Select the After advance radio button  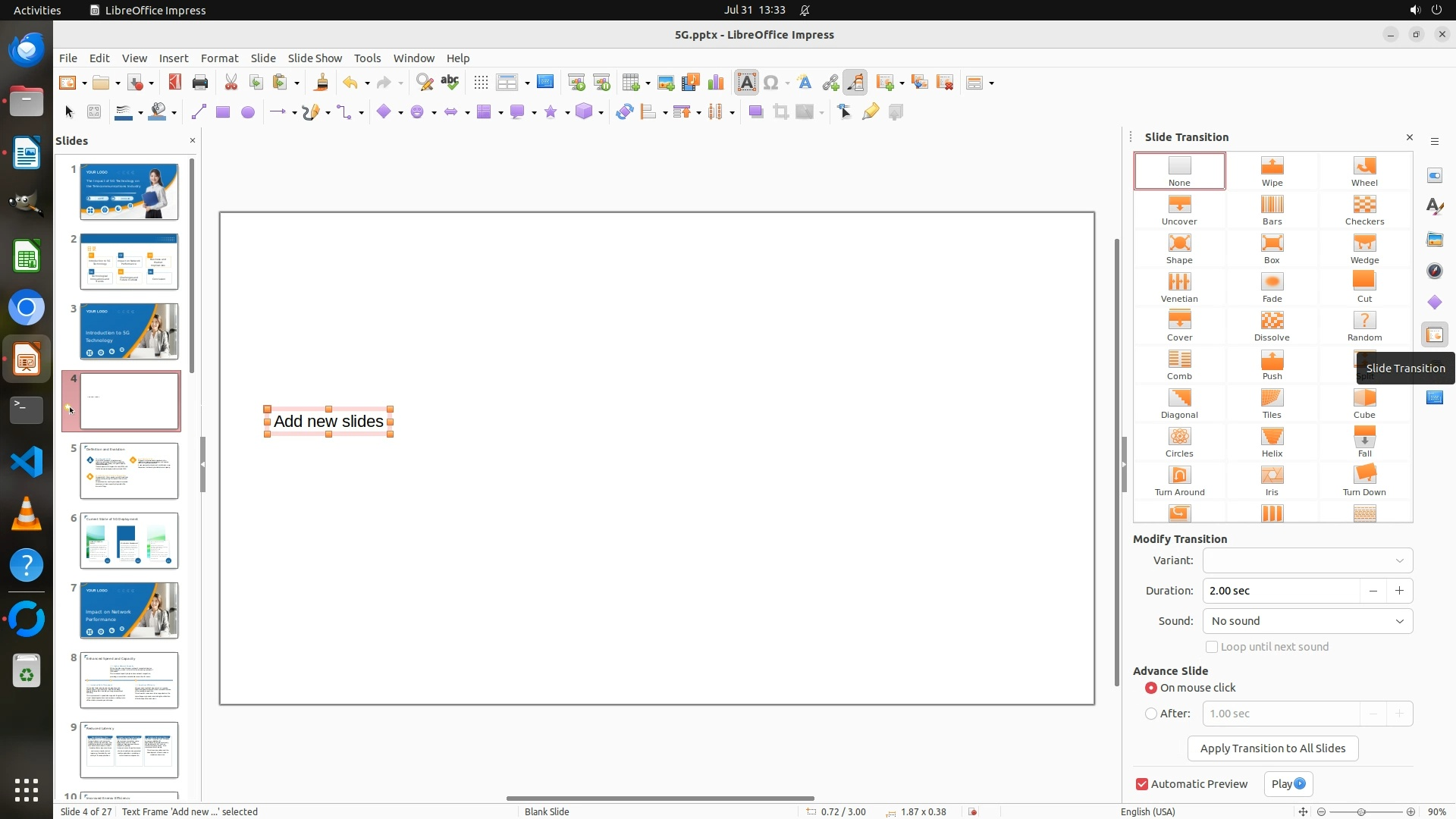coord(1151,714)
